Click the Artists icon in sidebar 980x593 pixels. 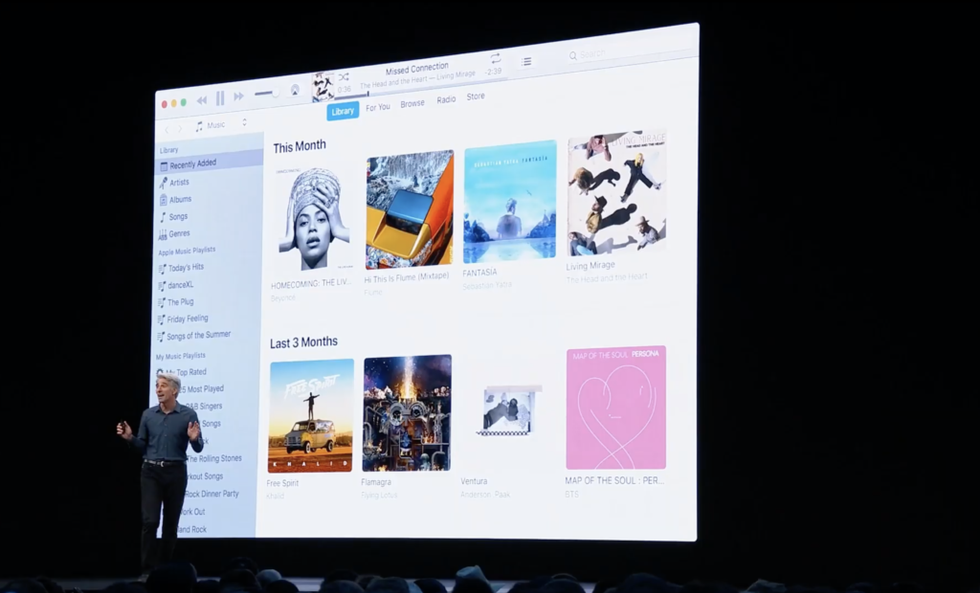tap(162, 182)
